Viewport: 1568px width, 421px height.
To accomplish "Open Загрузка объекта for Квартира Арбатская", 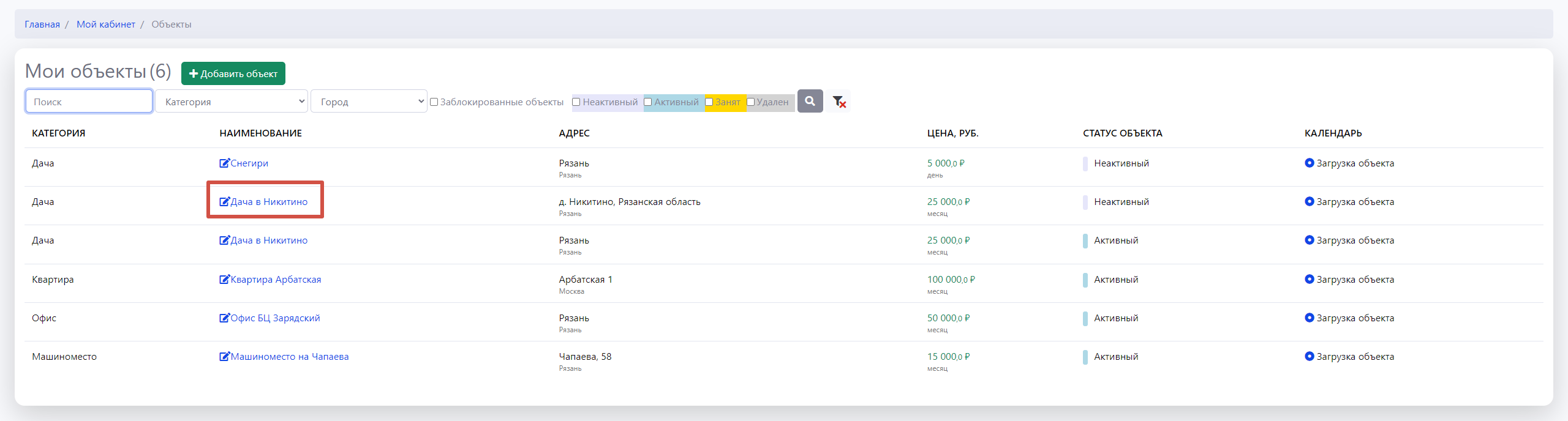I will click(x=1354, y=279).
